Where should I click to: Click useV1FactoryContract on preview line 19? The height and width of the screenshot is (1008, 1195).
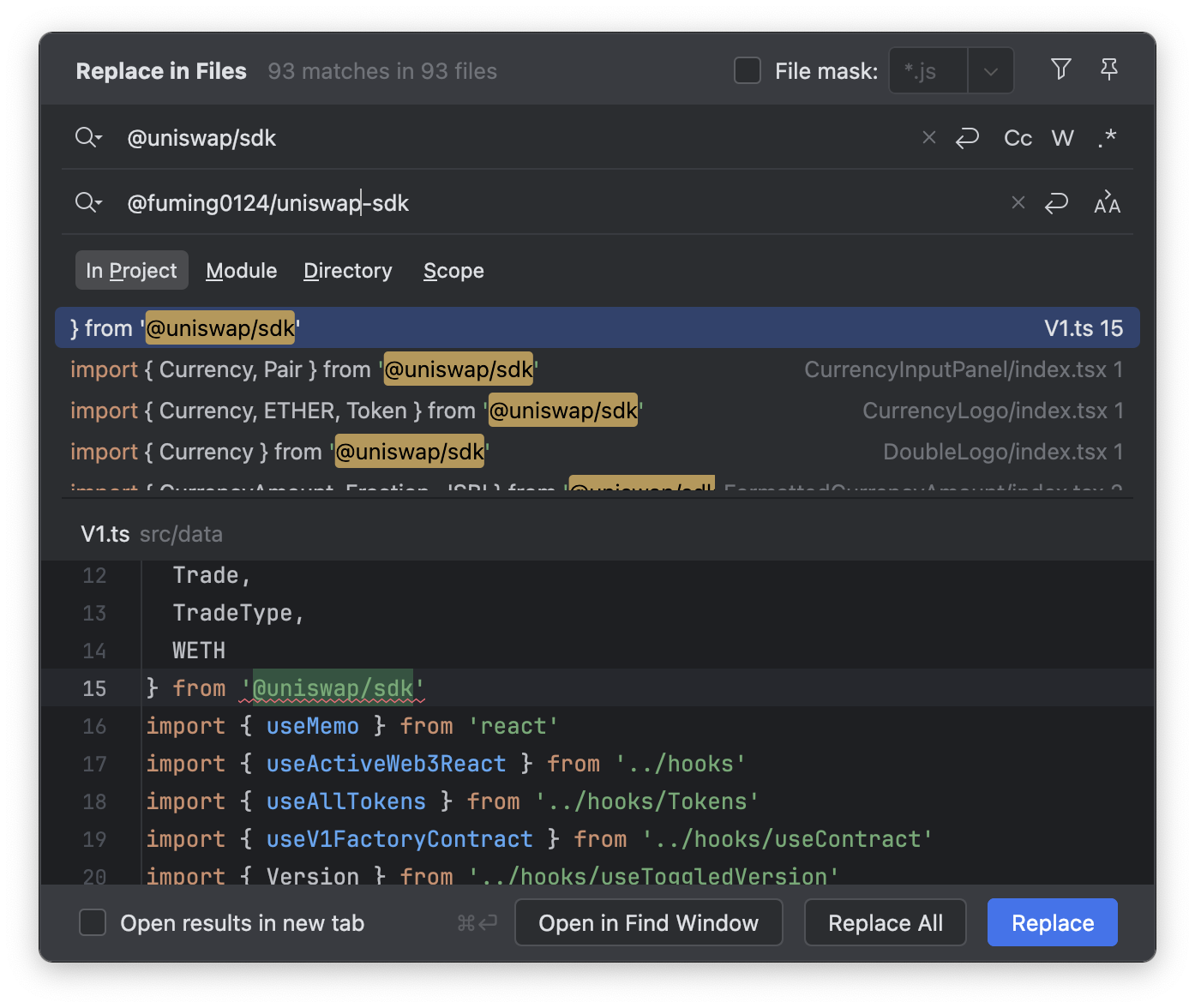click(399, 839)
